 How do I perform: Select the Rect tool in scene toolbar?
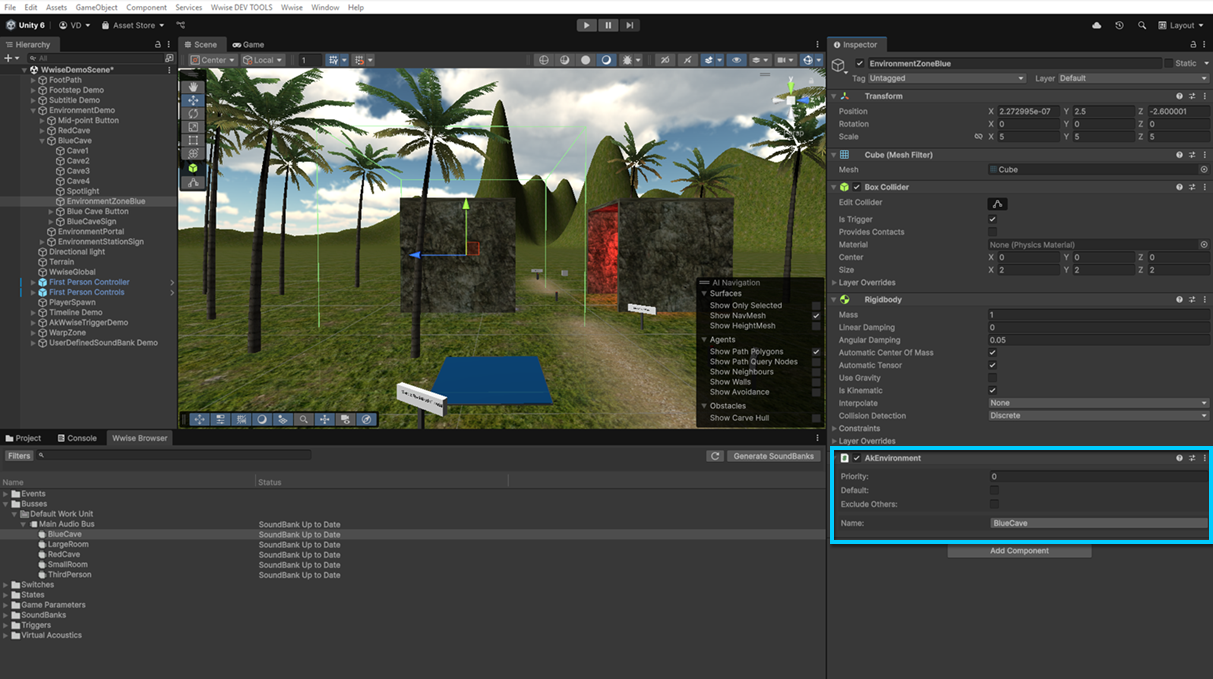[193, 141]
